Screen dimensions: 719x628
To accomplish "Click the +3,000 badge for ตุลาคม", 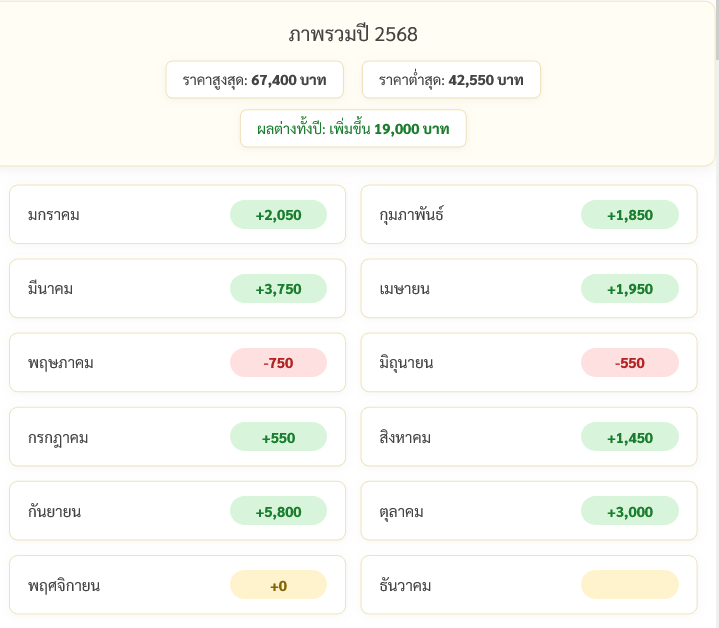I will tap(629, 511).
